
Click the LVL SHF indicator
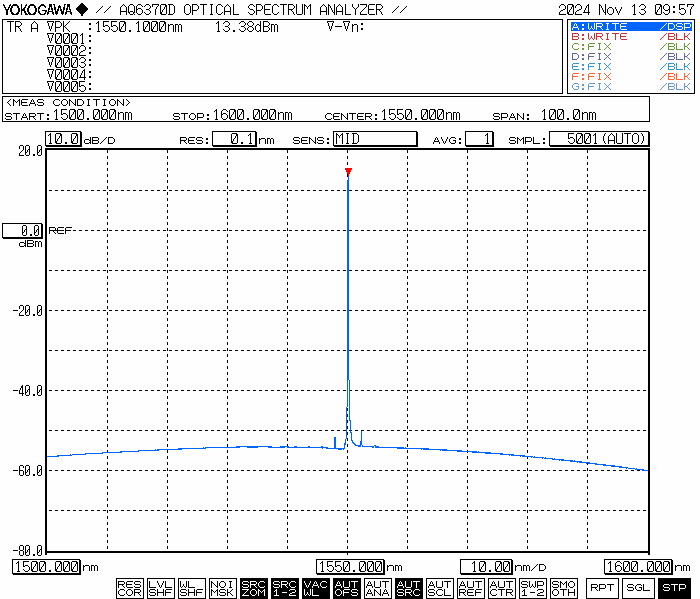pos(160,588)
